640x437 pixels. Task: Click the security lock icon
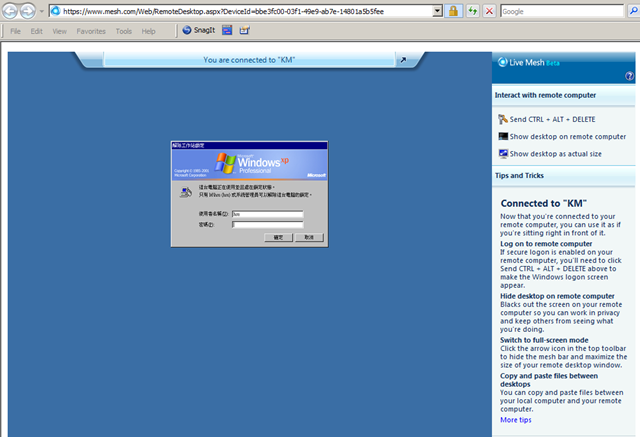tap(453, 11)
